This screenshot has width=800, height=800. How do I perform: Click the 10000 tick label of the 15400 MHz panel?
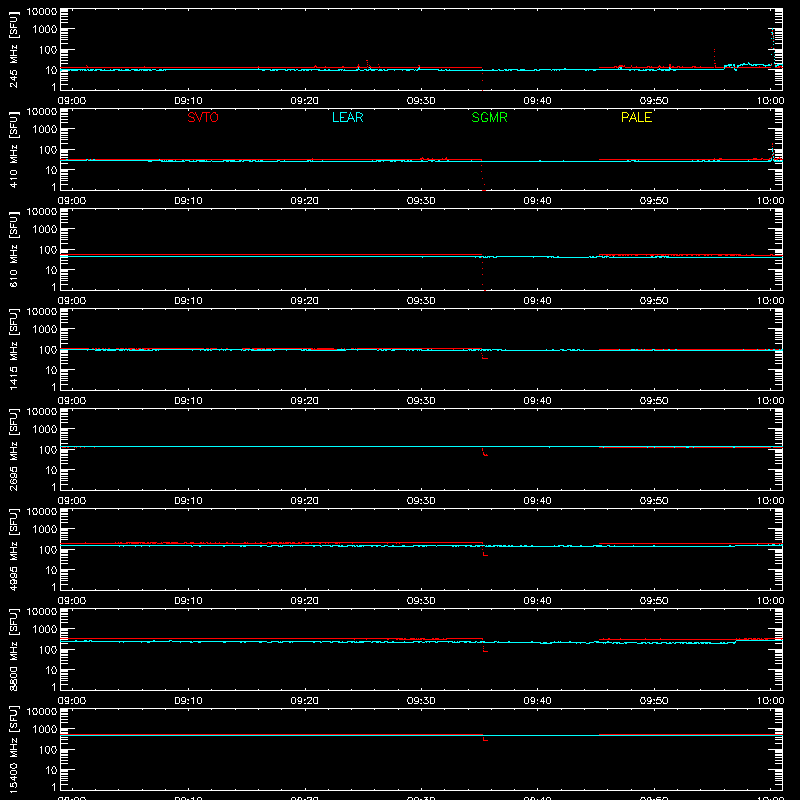click(x=42, y=712)
